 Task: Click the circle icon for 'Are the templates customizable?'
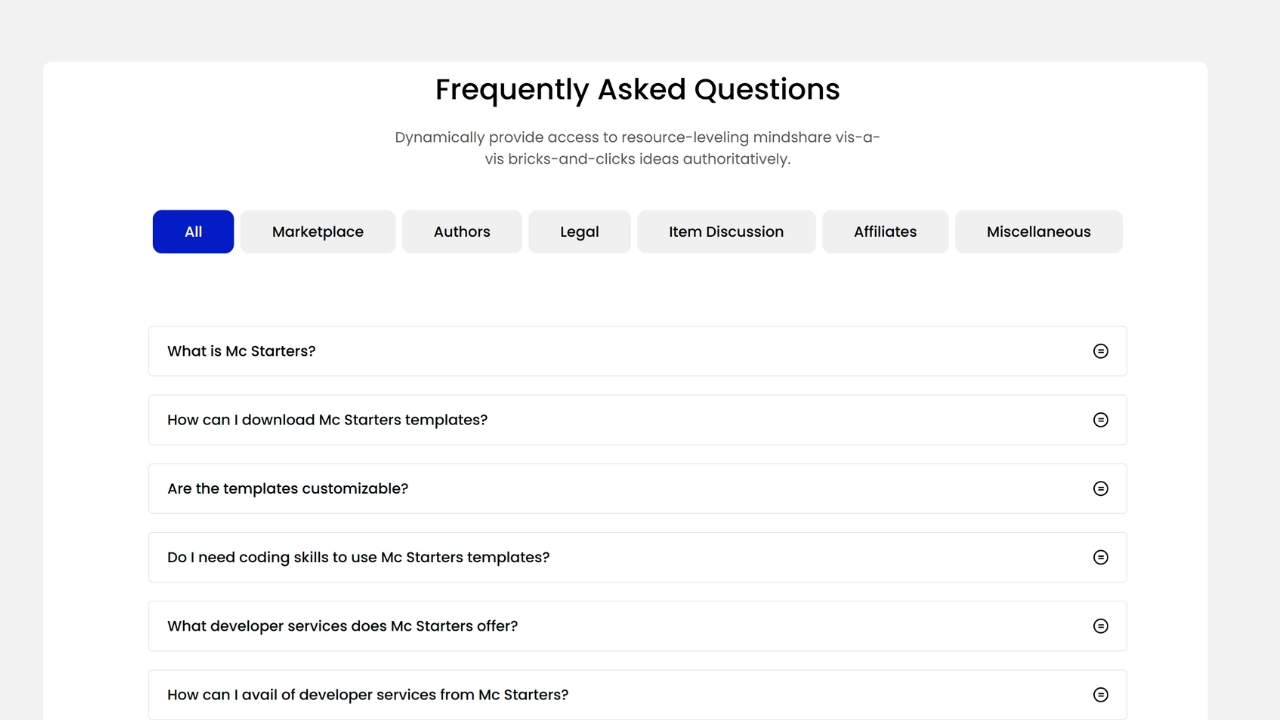tap(1100, 489)
